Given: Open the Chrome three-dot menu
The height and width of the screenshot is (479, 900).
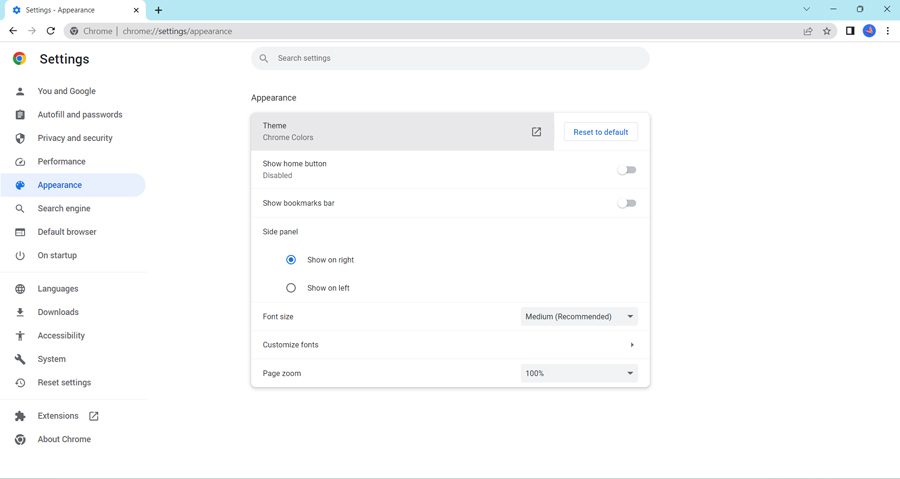Looking at the screenshot, I should [887, 31].
